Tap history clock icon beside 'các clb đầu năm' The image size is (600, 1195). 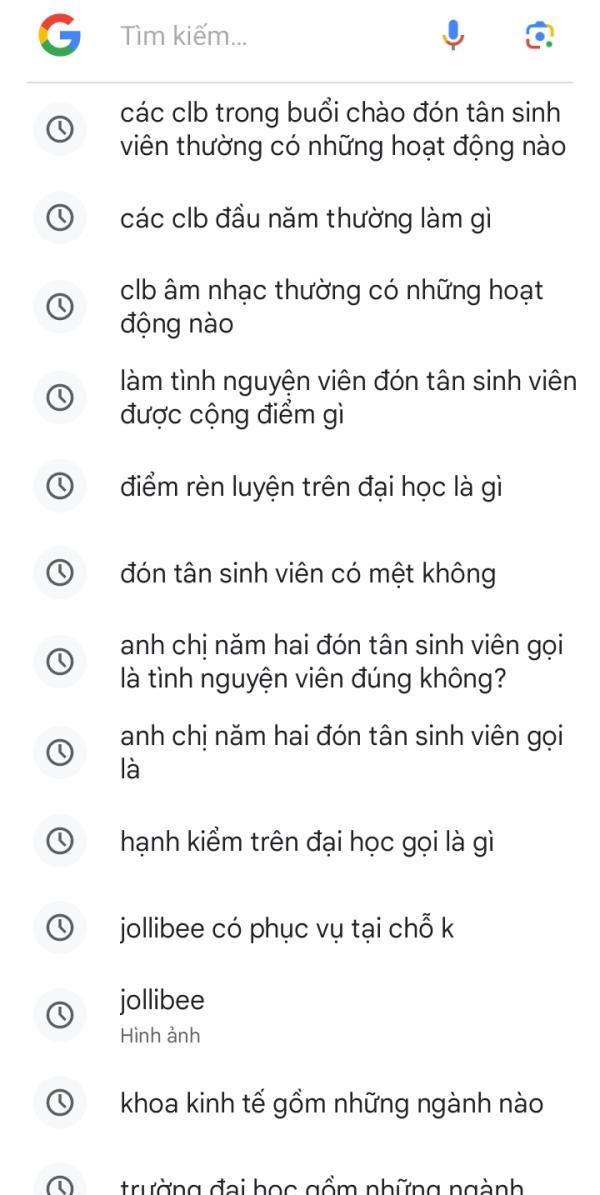pyautogui.click(x=60, y=218)
